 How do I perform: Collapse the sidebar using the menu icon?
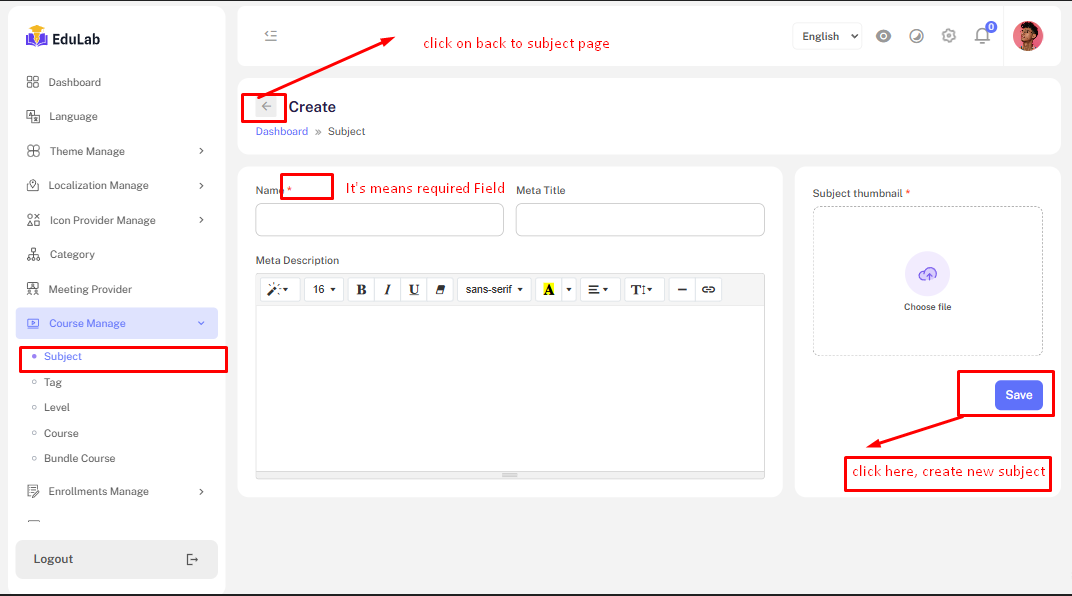[x=270, y=36]
